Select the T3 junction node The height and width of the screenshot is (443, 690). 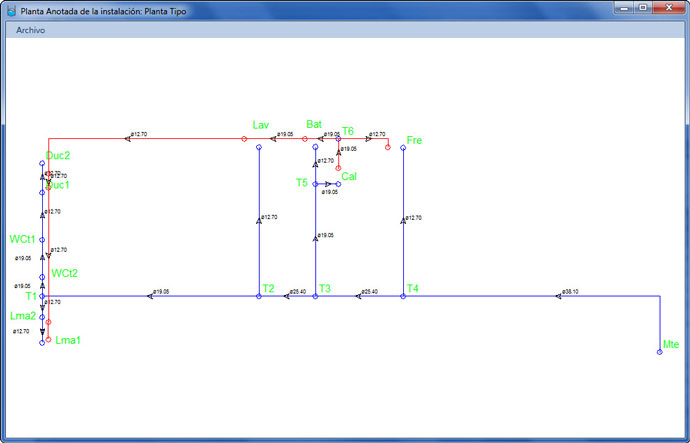coord(315,296)
